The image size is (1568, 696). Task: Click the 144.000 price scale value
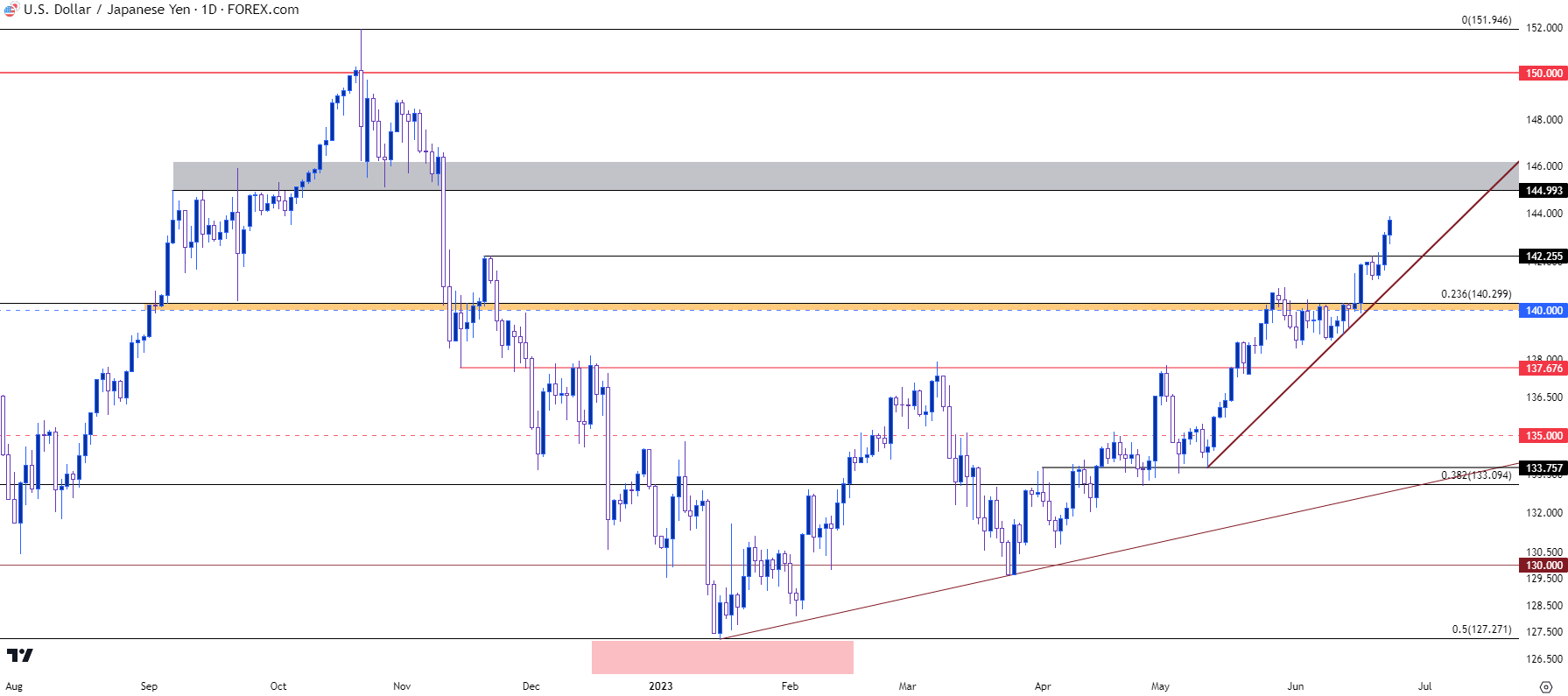click(1544, 214)
